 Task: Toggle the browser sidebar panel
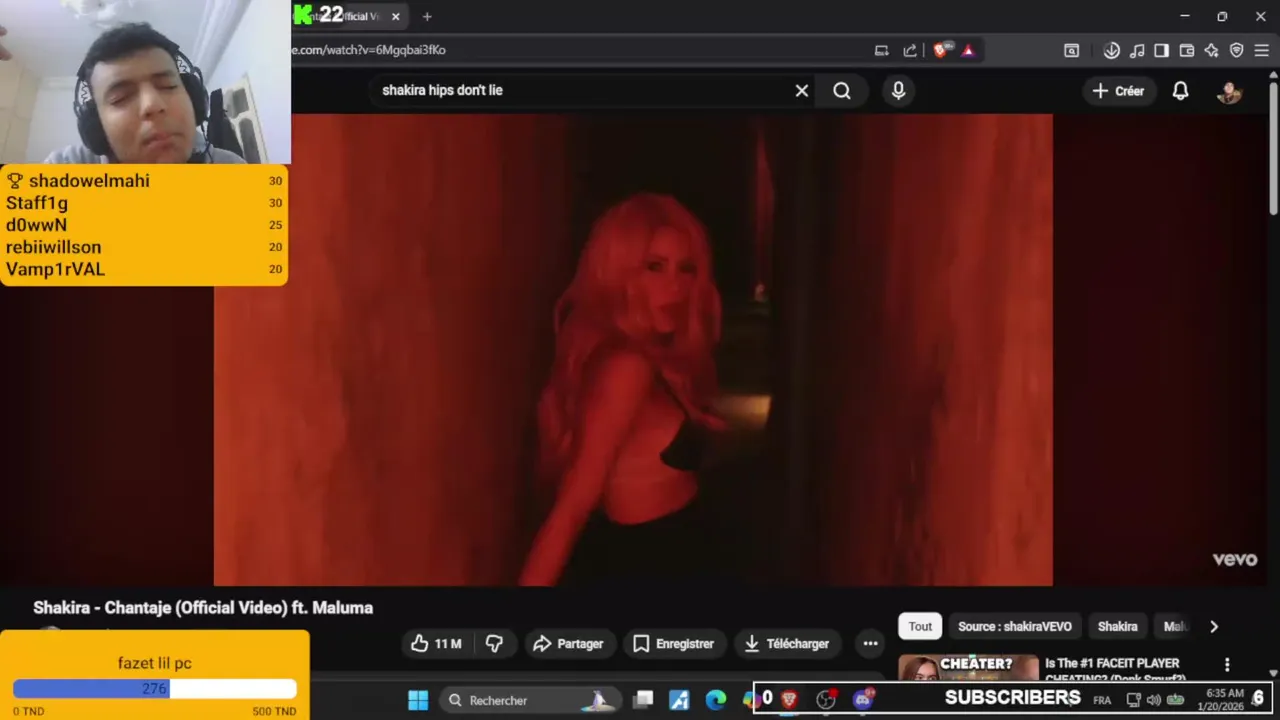point(1161,50)
